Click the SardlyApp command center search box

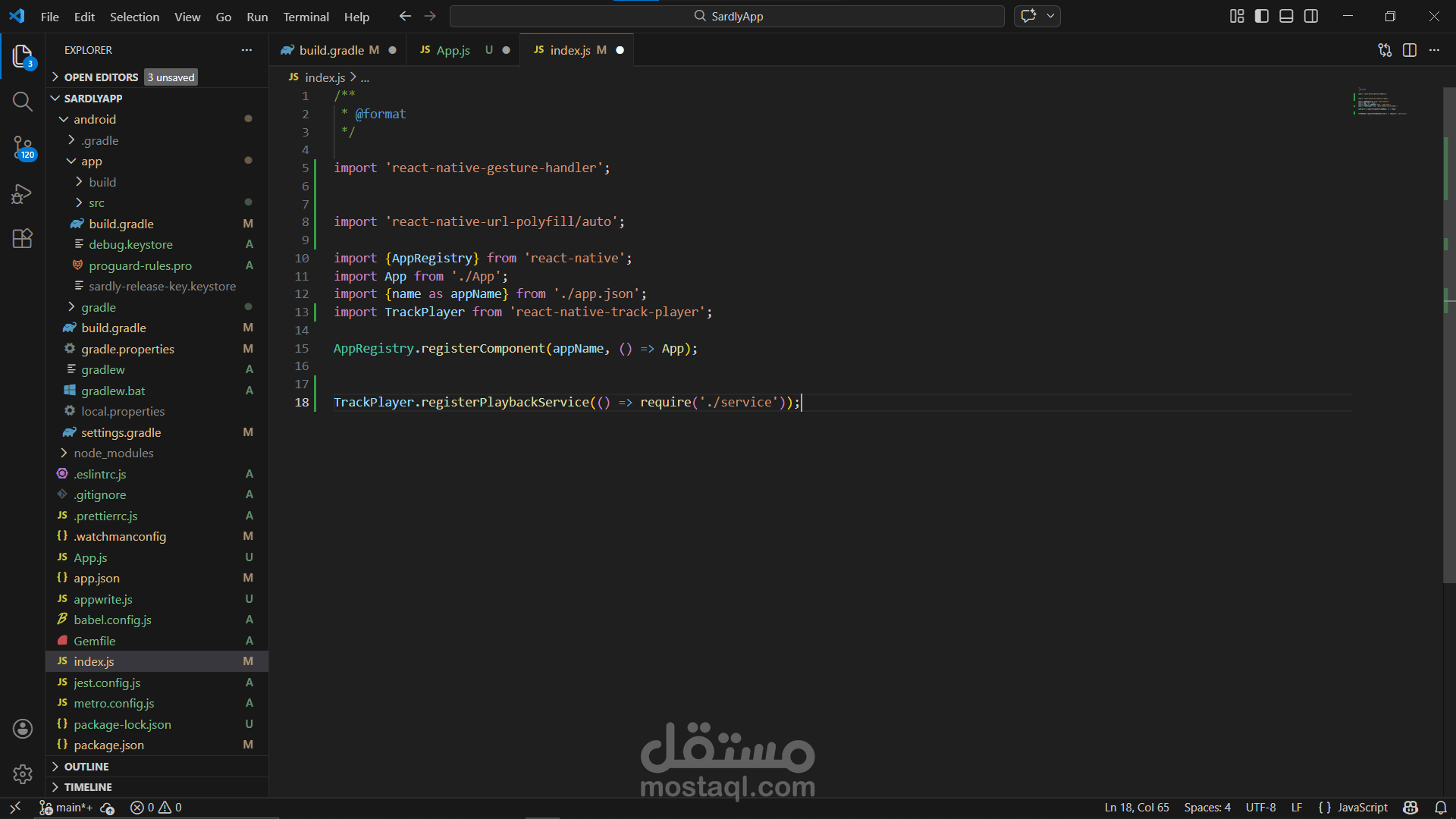pyautogui.click(x=726, y=16)
